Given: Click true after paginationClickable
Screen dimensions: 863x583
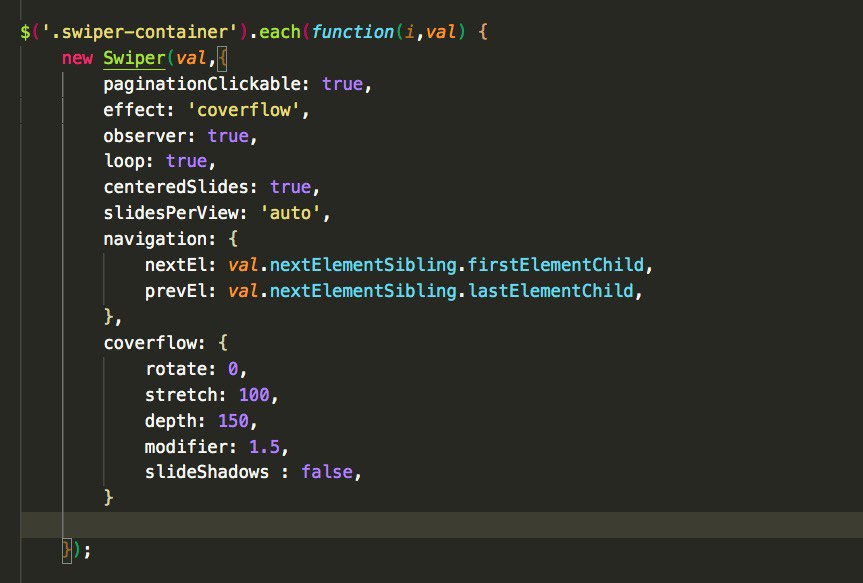Looking at the screenshot, I should click(342, 84).
